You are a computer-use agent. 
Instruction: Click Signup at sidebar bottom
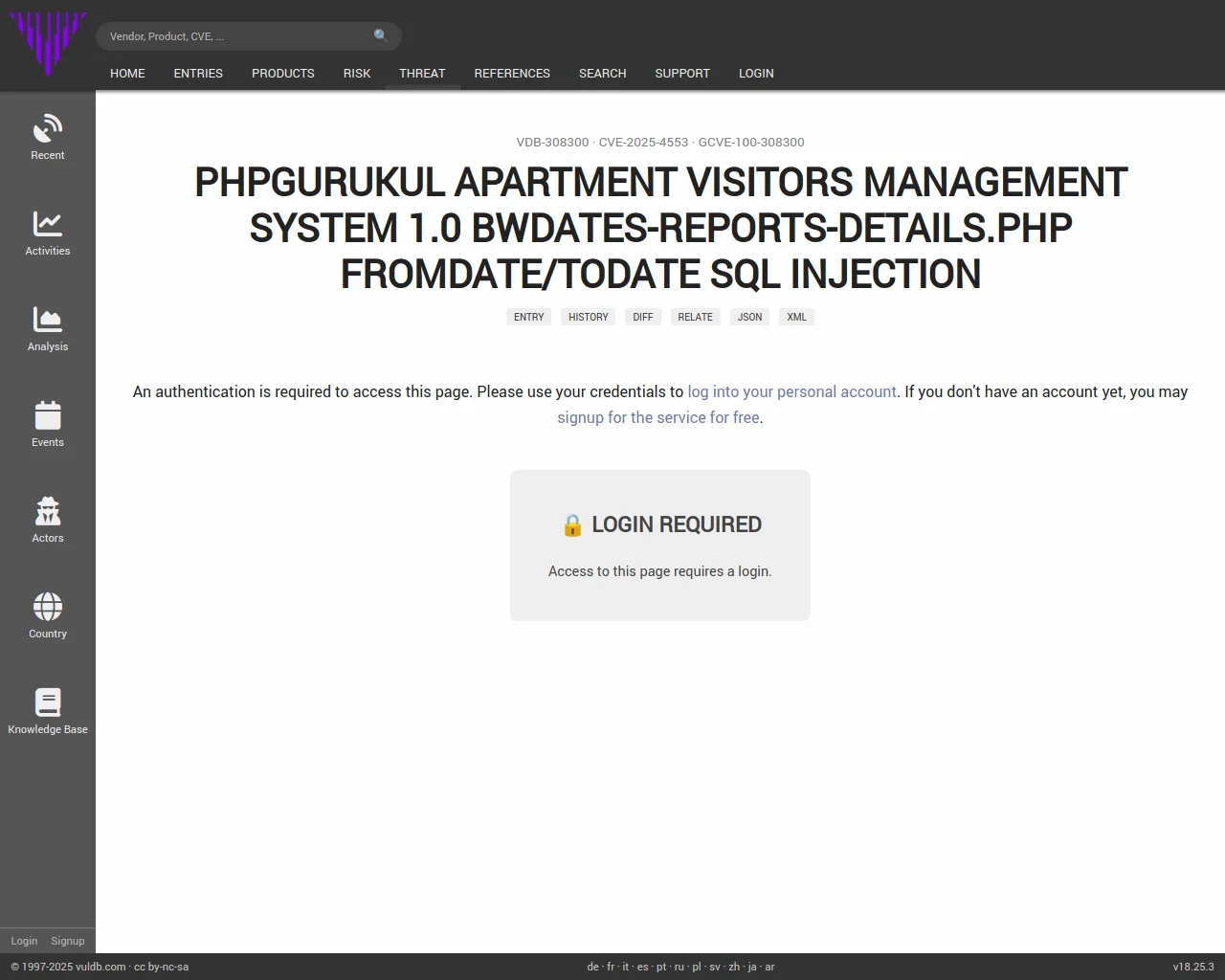[x=68, y=941]
